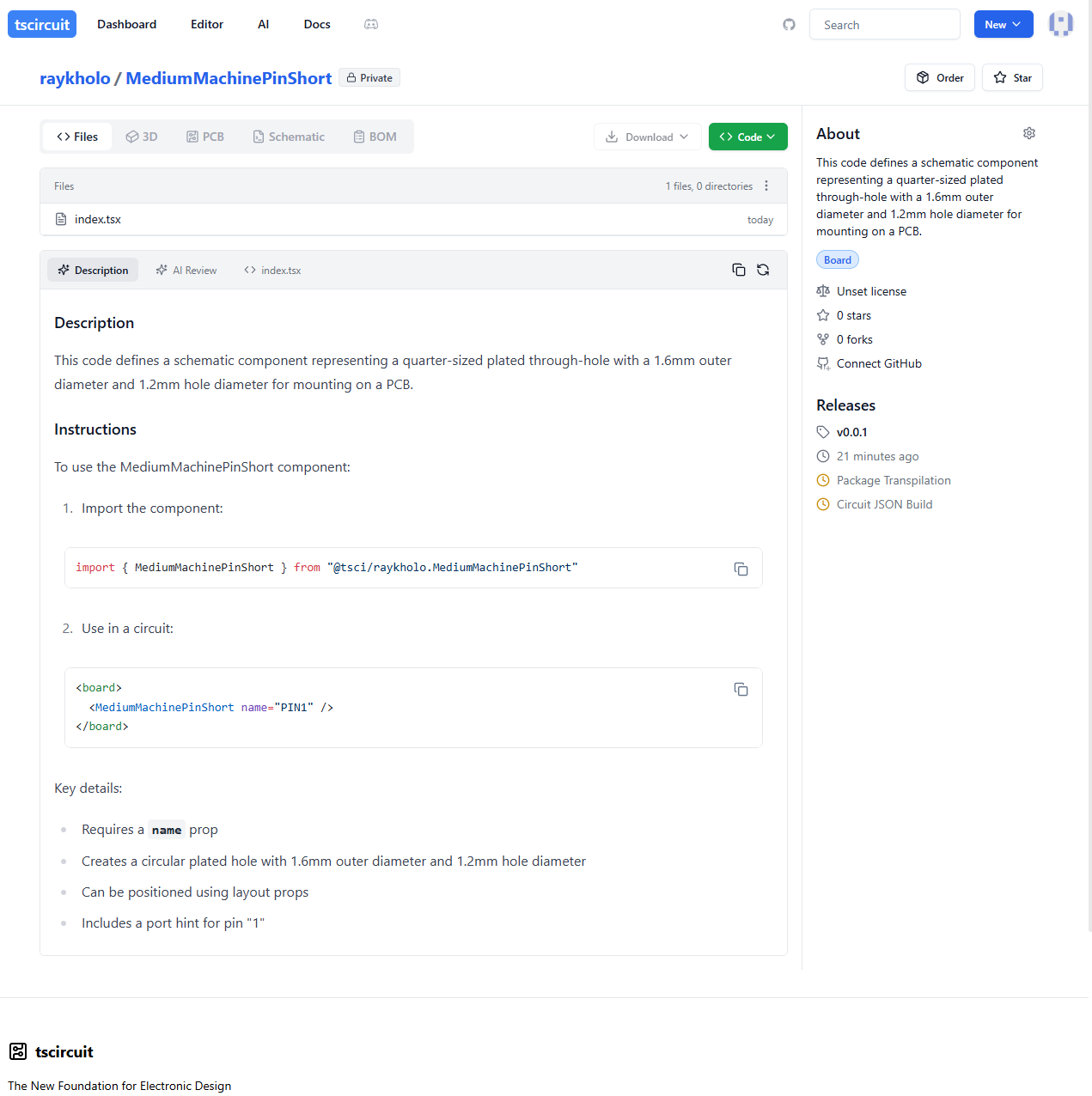1092x1096 pixels.
Task: Star the MediumMachinePinShort package
Action: click(x=1013, y=77)
